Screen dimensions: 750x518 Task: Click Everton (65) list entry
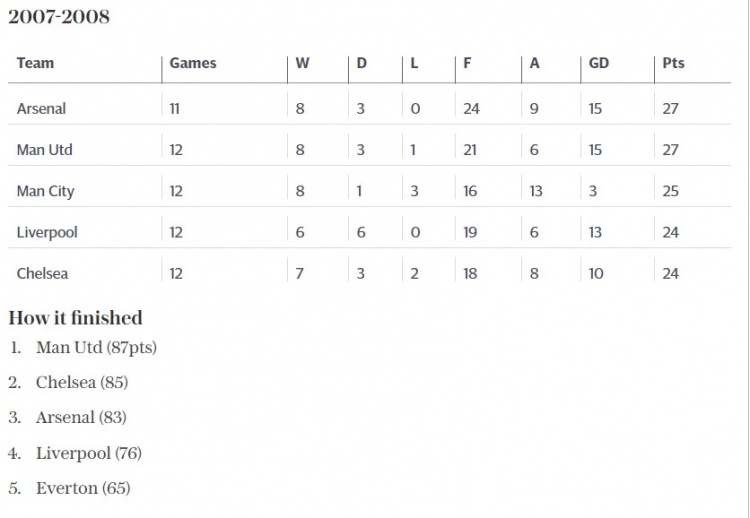pyautogui.click(x=83, y=488)
